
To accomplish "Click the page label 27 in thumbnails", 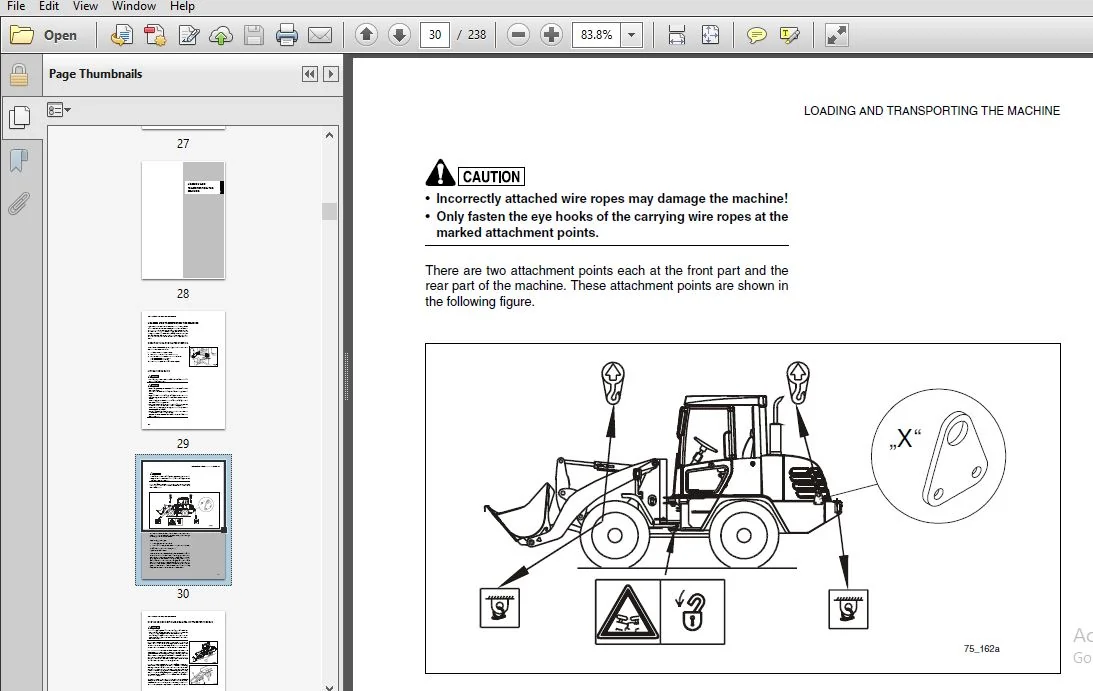I will click(183, 144).
